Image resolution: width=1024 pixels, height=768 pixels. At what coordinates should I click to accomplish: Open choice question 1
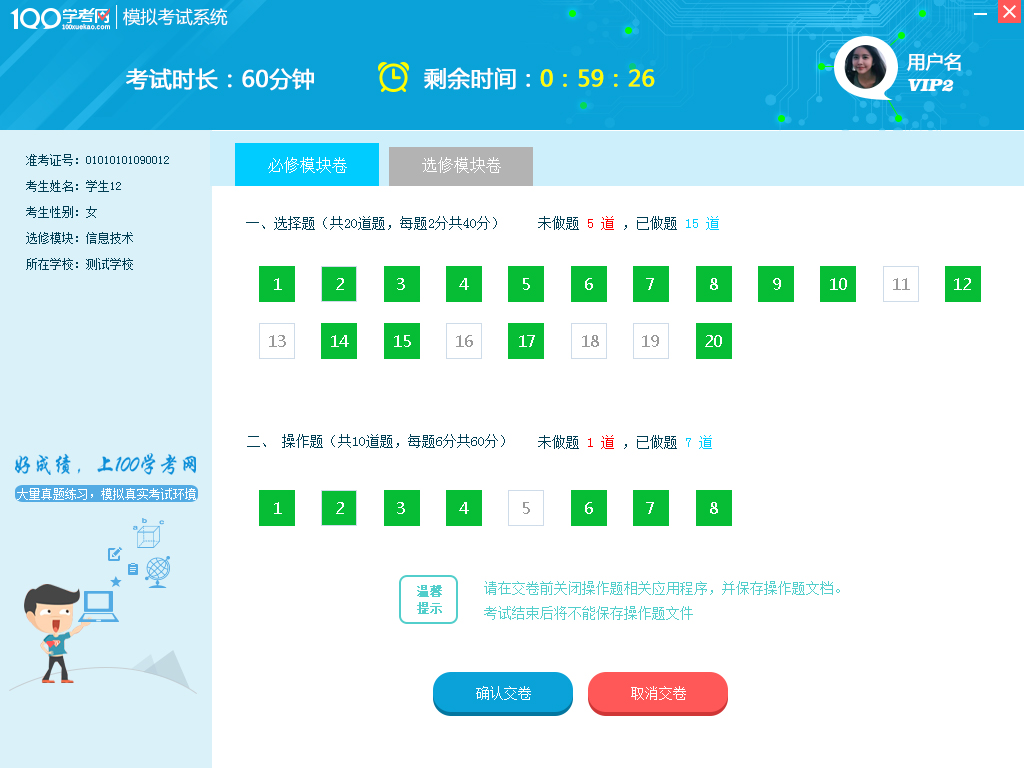pos(277,284)
